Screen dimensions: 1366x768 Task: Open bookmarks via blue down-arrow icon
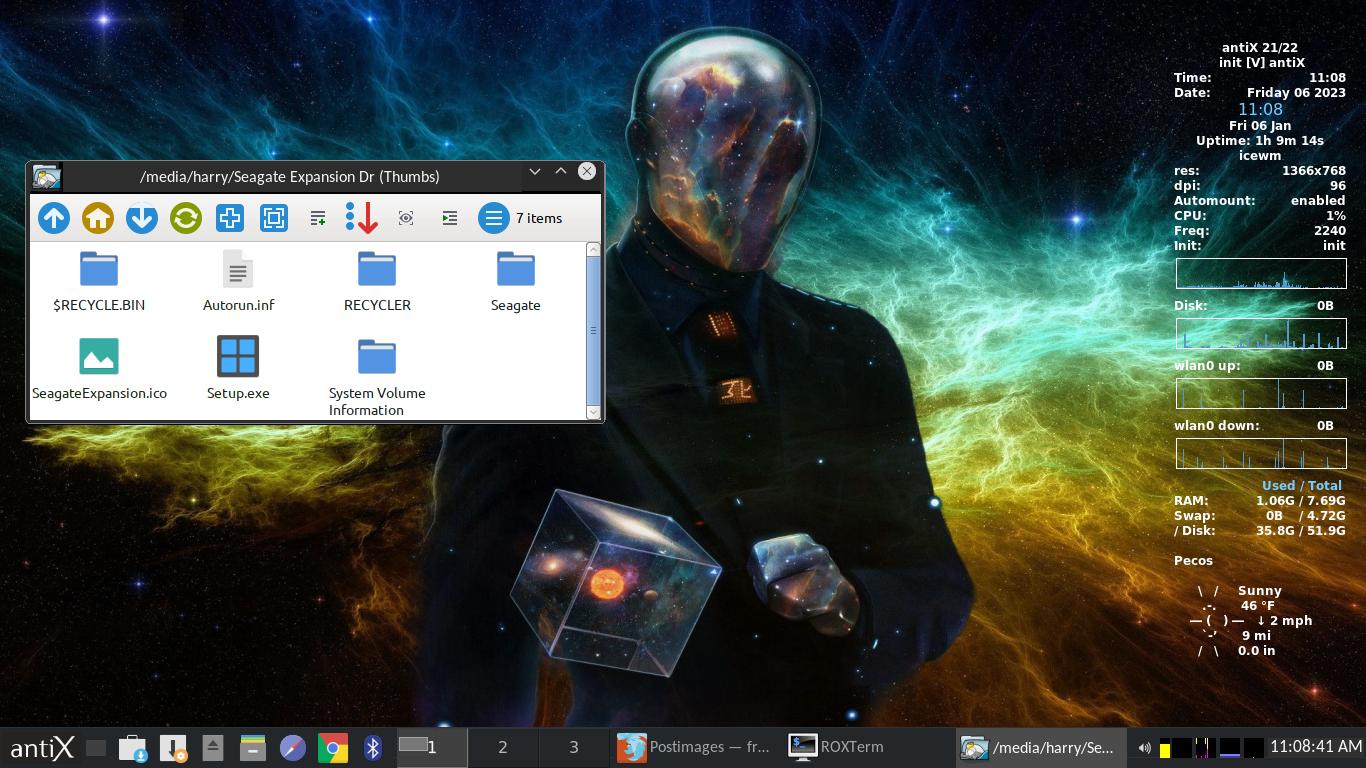tap(142, 218)
